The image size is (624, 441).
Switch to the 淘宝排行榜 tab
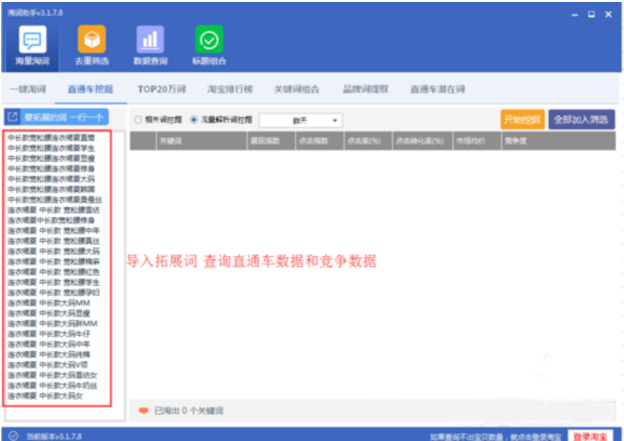tap(230, 89)
